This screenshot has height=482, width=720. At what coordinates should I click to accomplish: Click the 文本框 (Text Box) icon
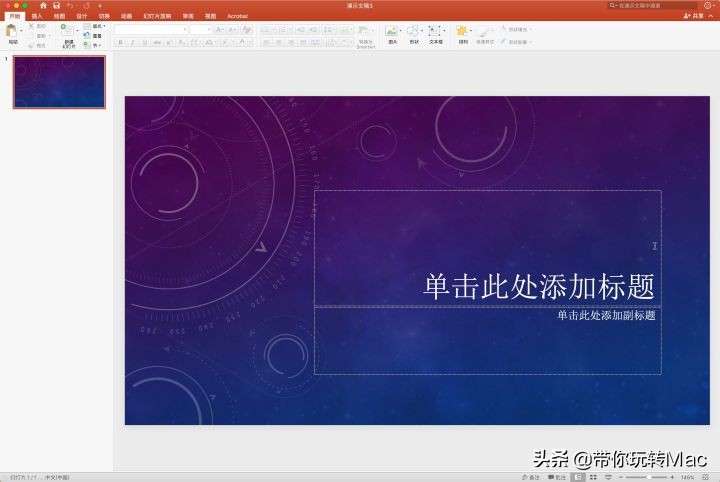[x=434, y=31]
